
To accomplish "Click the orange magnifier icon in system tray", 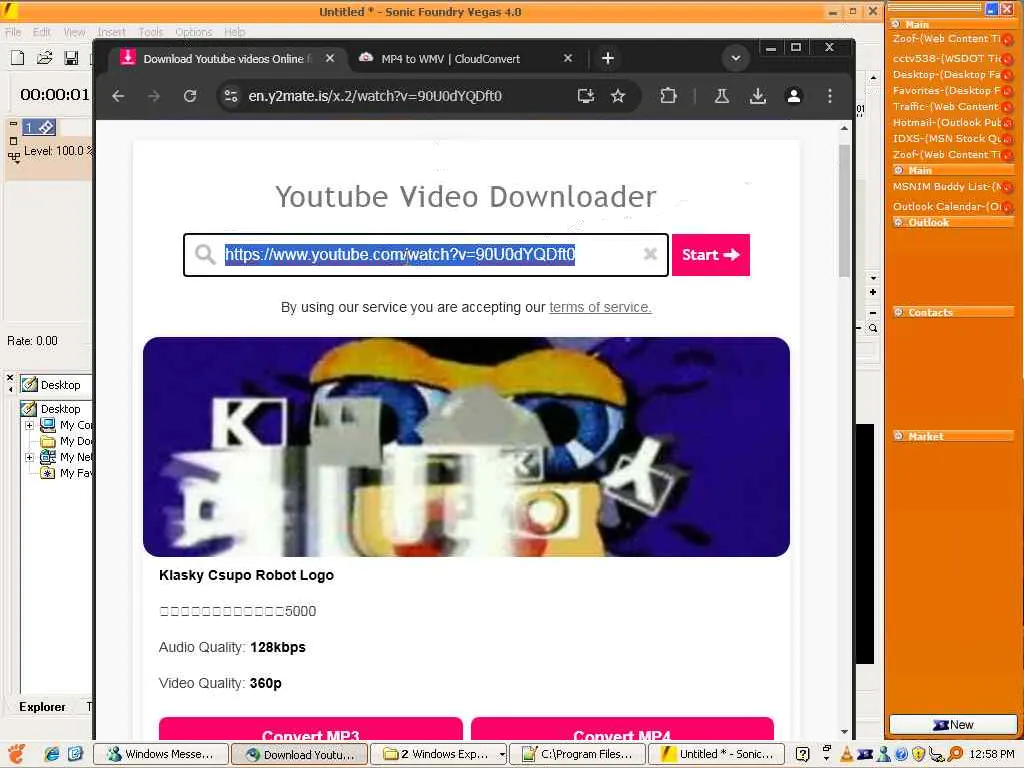I will click(x=956, y=754).
